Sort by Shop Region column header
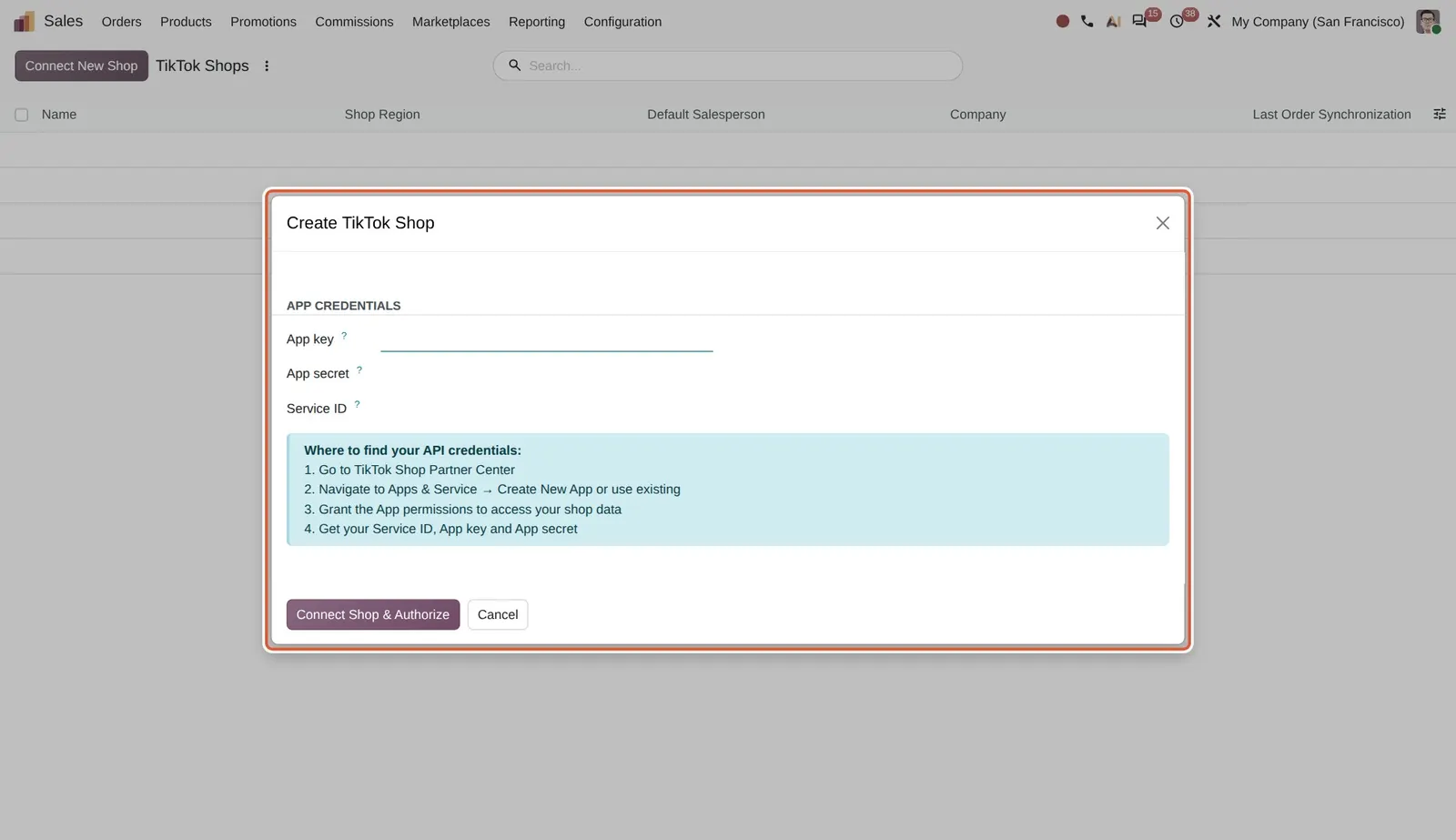The height and width of the screenshot is (840, 1456). (x=382, y=115)
